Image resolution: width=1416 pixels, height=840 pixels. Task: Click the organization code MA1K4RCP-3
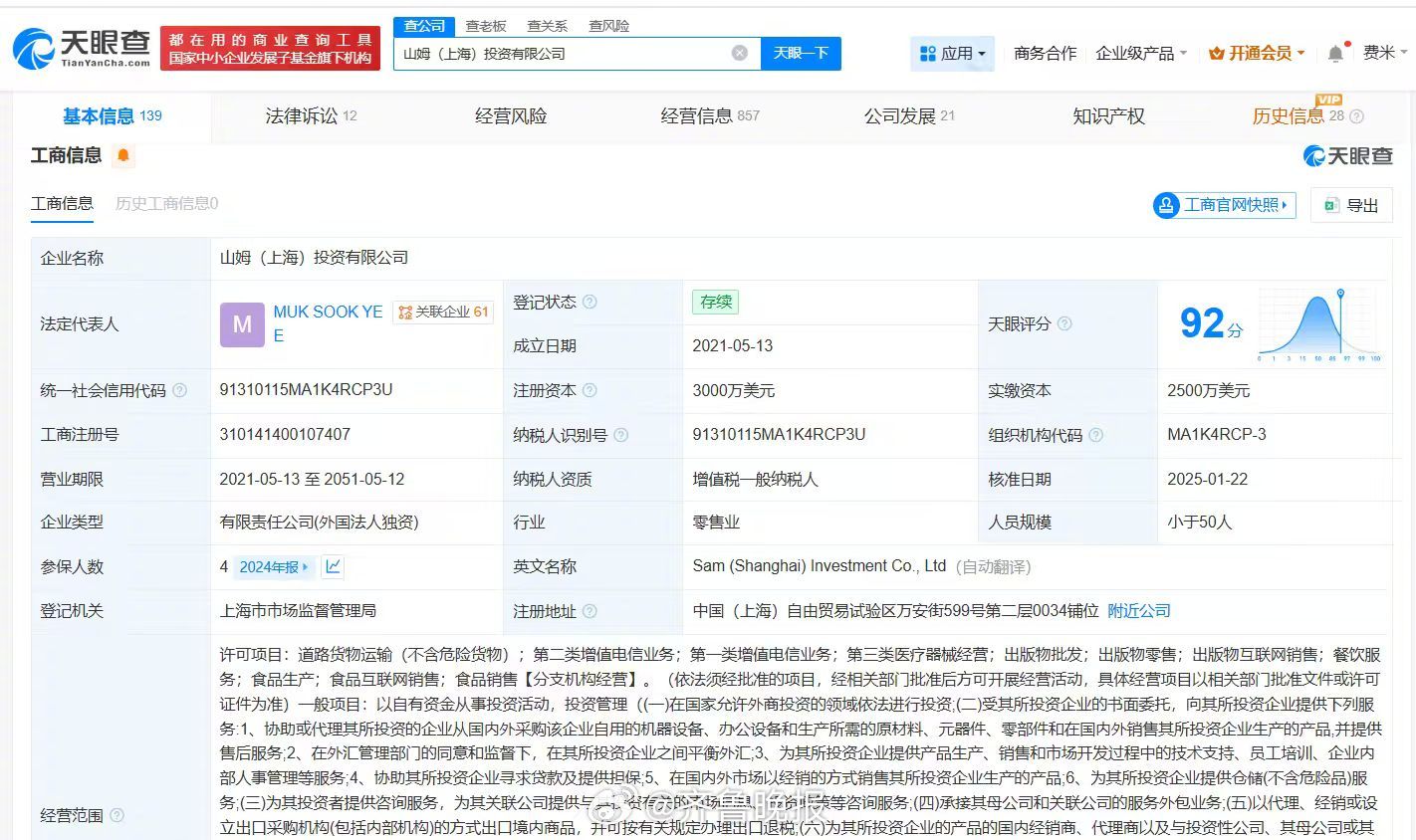[x=1217, y=435]
